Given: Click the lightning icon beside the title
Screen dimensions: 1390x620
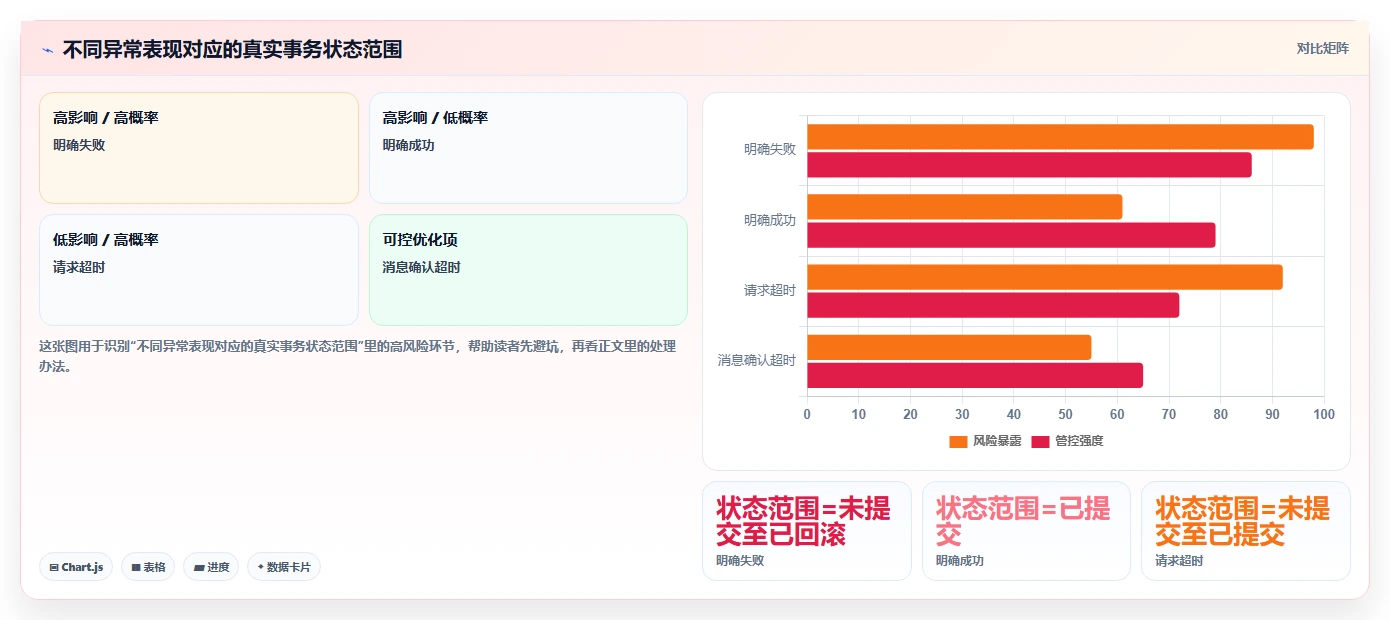Looking at the screenshot, I should [x=47, y=50].
